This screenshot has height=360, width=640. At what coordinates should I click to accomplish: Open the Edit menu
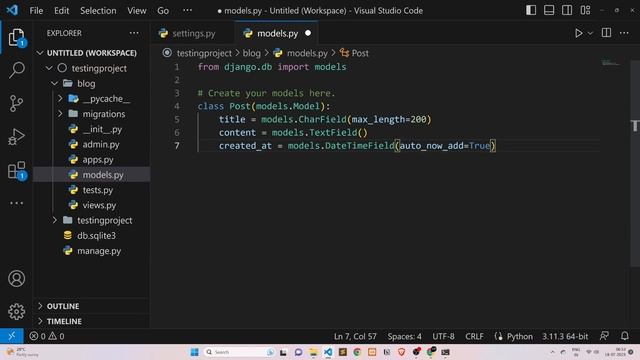(x=62, y=11)
